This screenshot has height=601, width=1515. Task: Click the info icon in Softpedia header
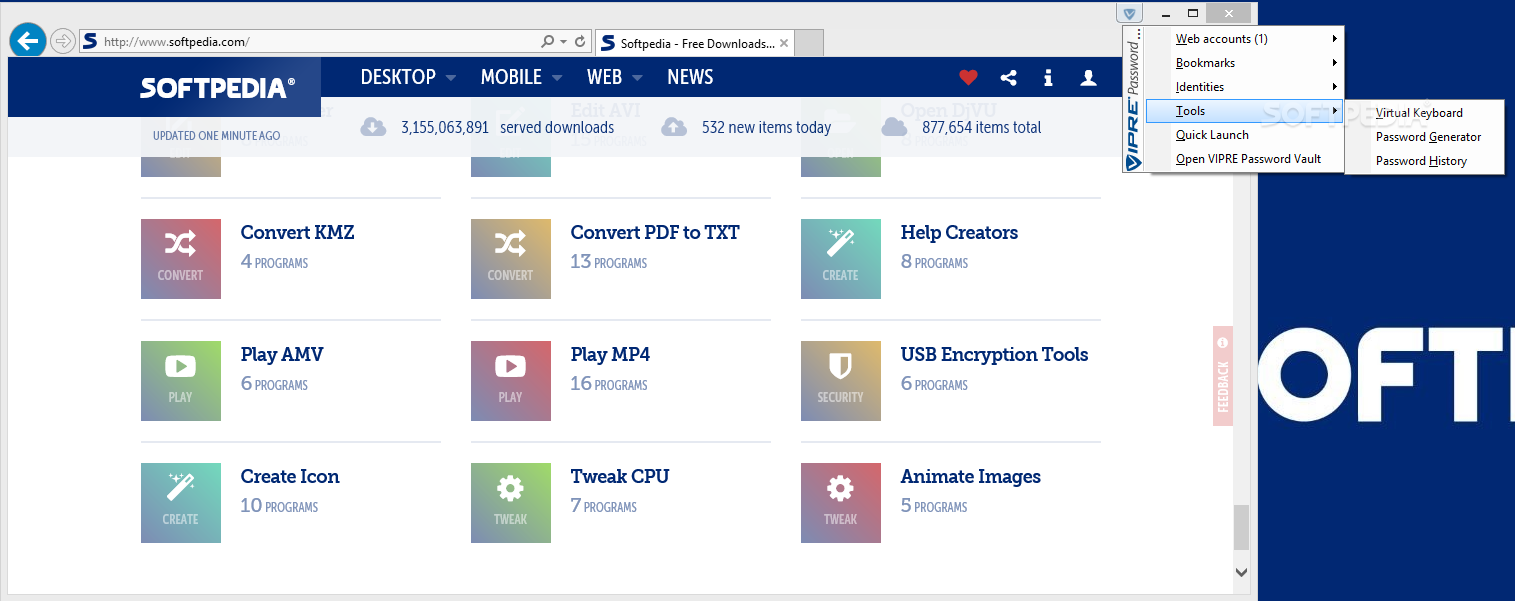coord(1048,77)
